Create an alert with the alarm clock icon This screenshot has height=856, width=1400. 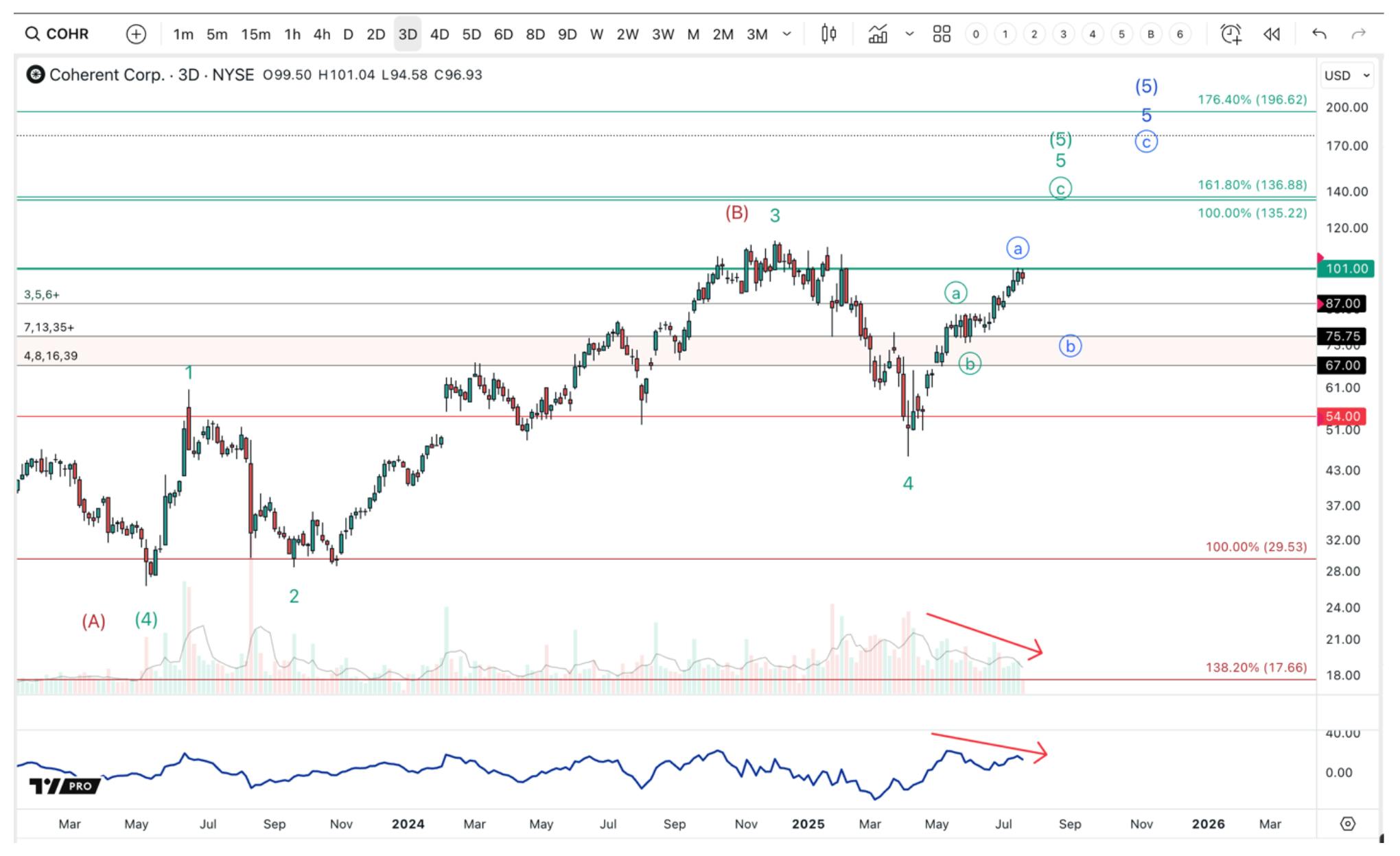(x=1231, y=34)
